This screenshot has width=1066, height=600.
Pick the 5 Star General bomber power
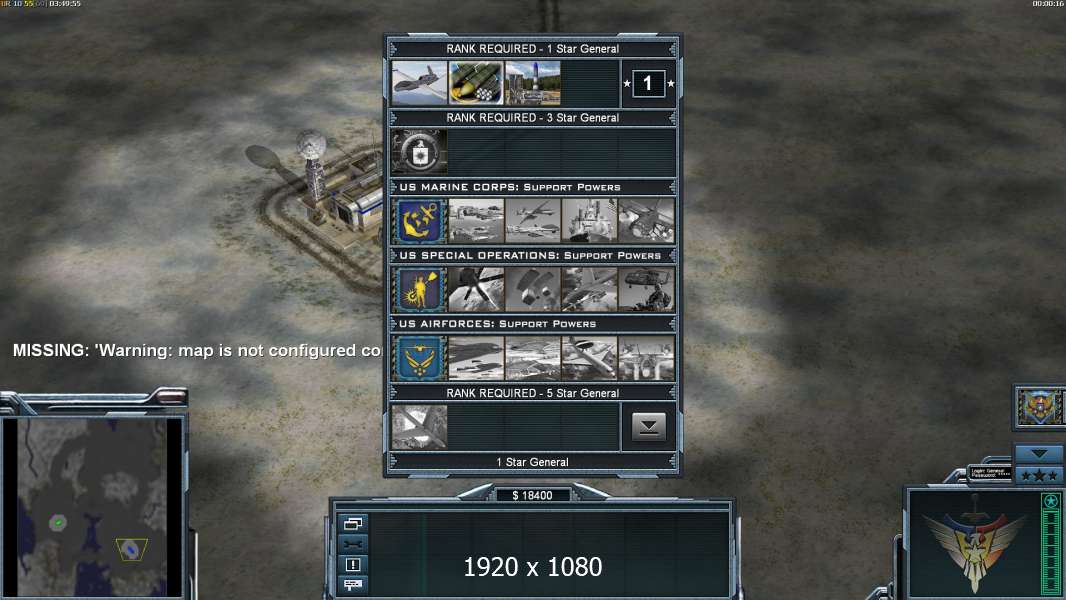[x=419, y=427]
